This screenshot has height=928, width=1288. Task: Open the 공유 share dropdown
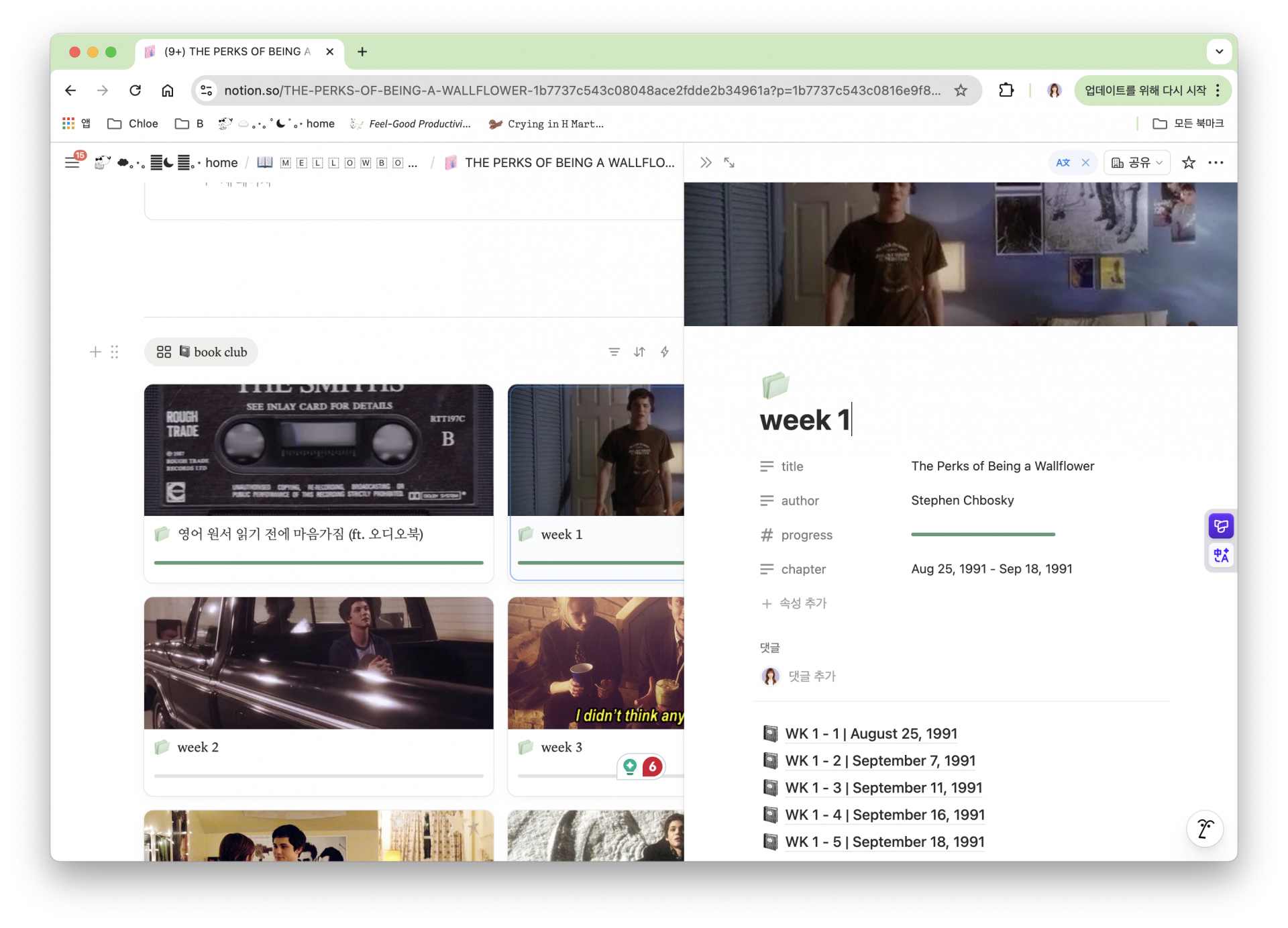1137,162
